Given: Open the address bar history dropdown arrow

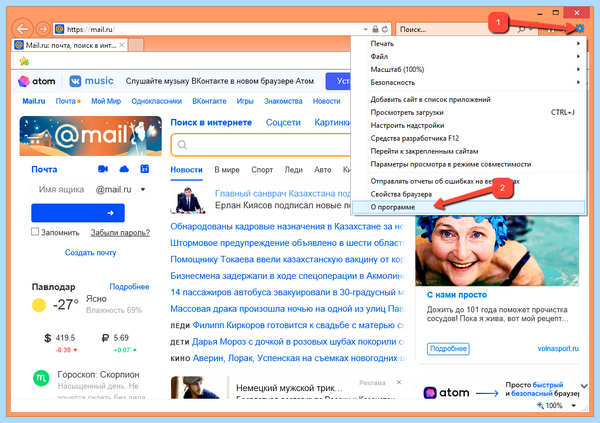Looking at the screenshot, I should click(366, 29).
